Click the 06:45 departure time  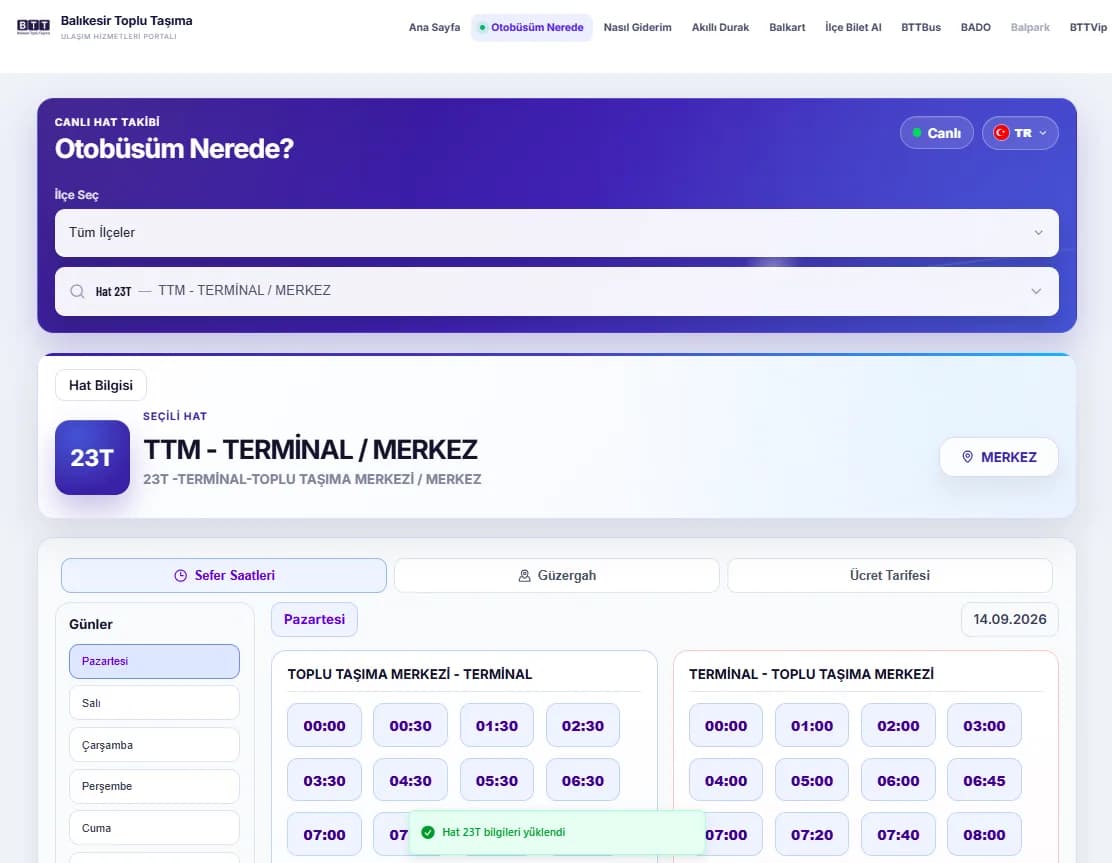point(984,780)
